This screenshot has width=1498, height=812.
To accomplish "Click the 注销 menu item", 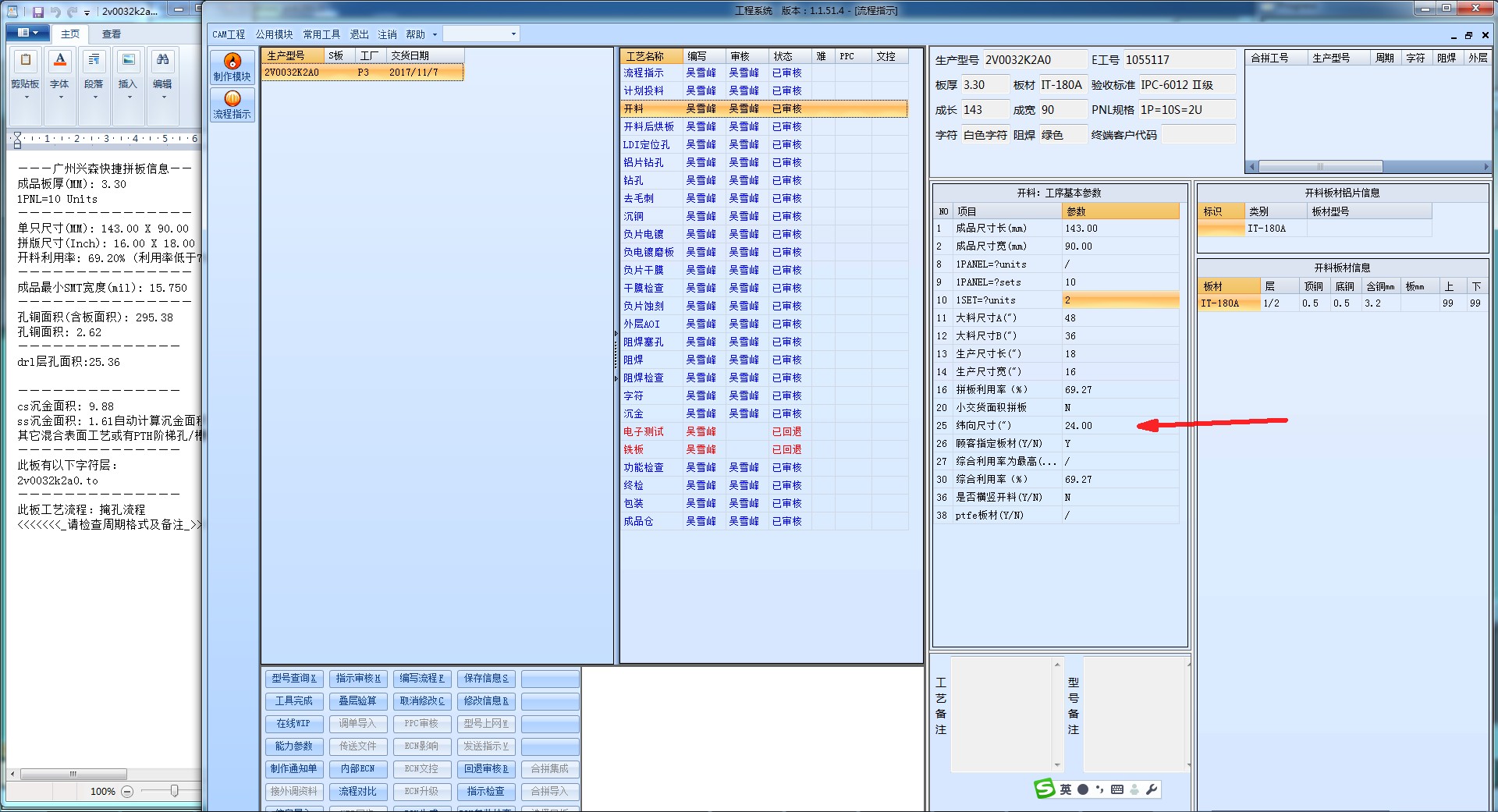I will tap(387, 34).
